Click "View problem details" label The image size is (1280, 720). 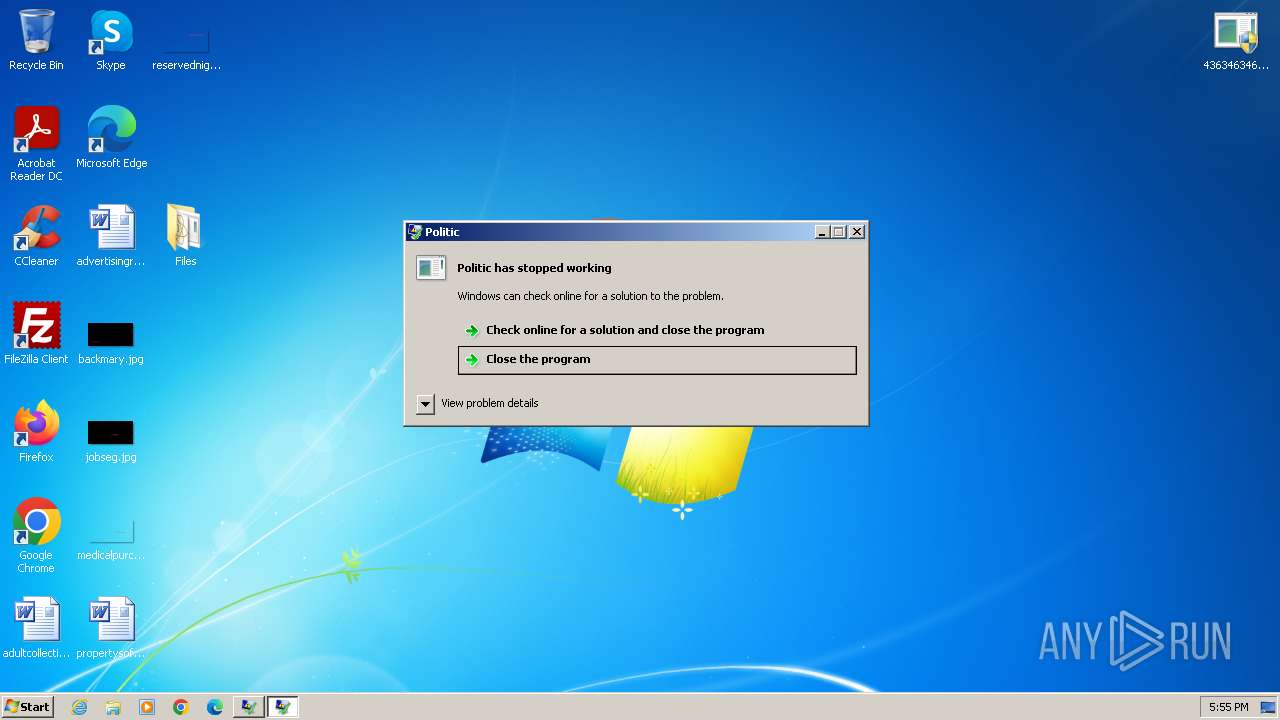point(490,403)
